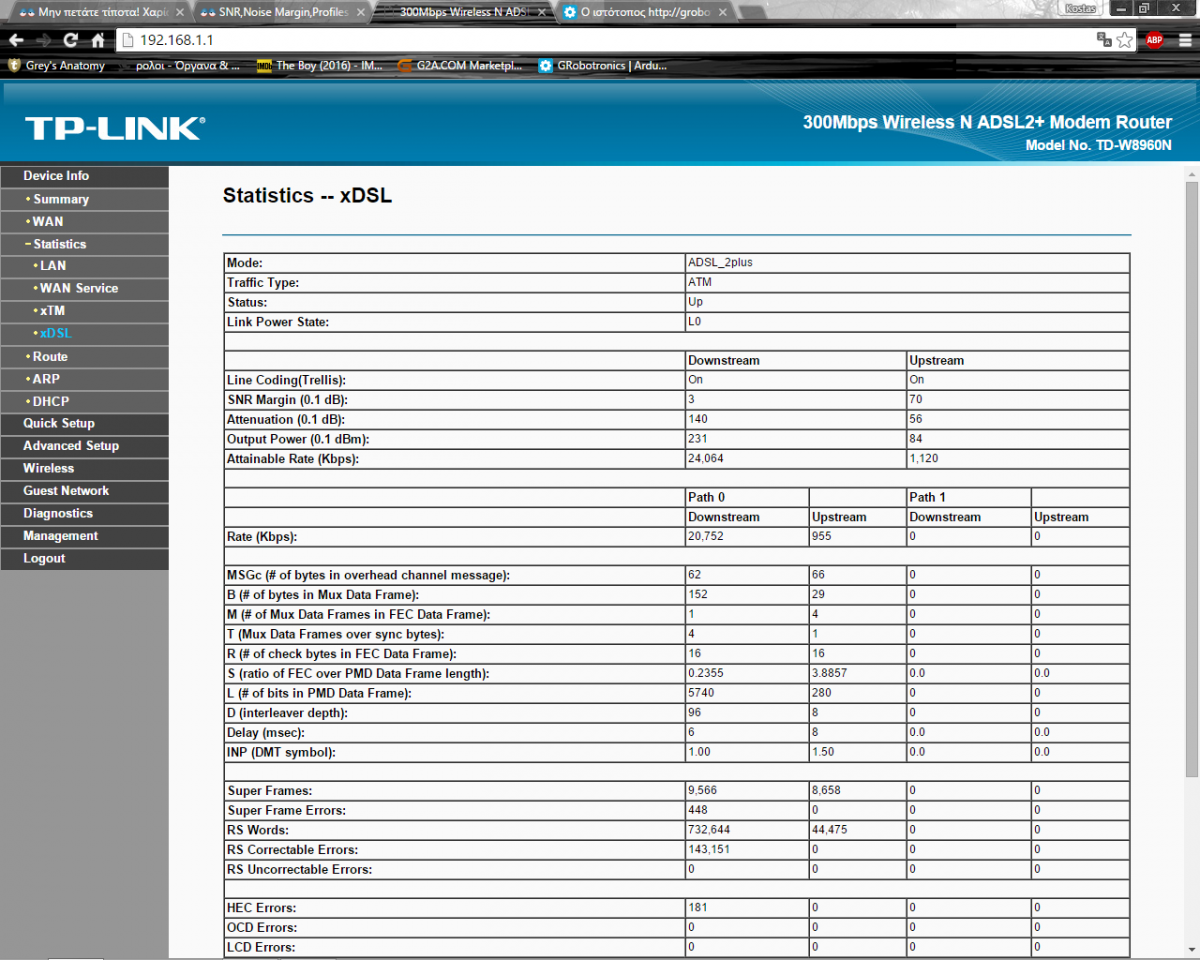Open the Summary page
The width and height of the screenshot is (1200, 960).
coord(84,199)
